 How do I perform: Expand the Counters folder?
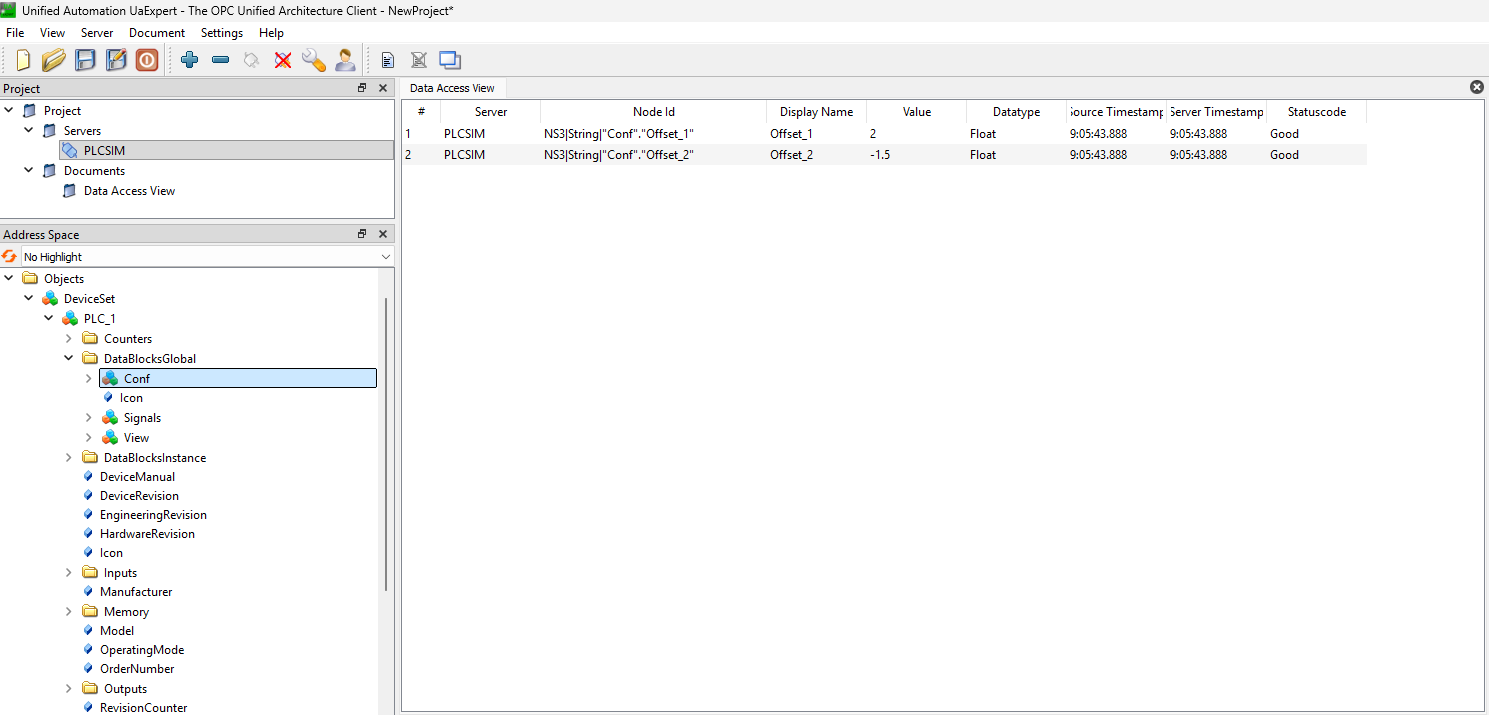(69, 339)
